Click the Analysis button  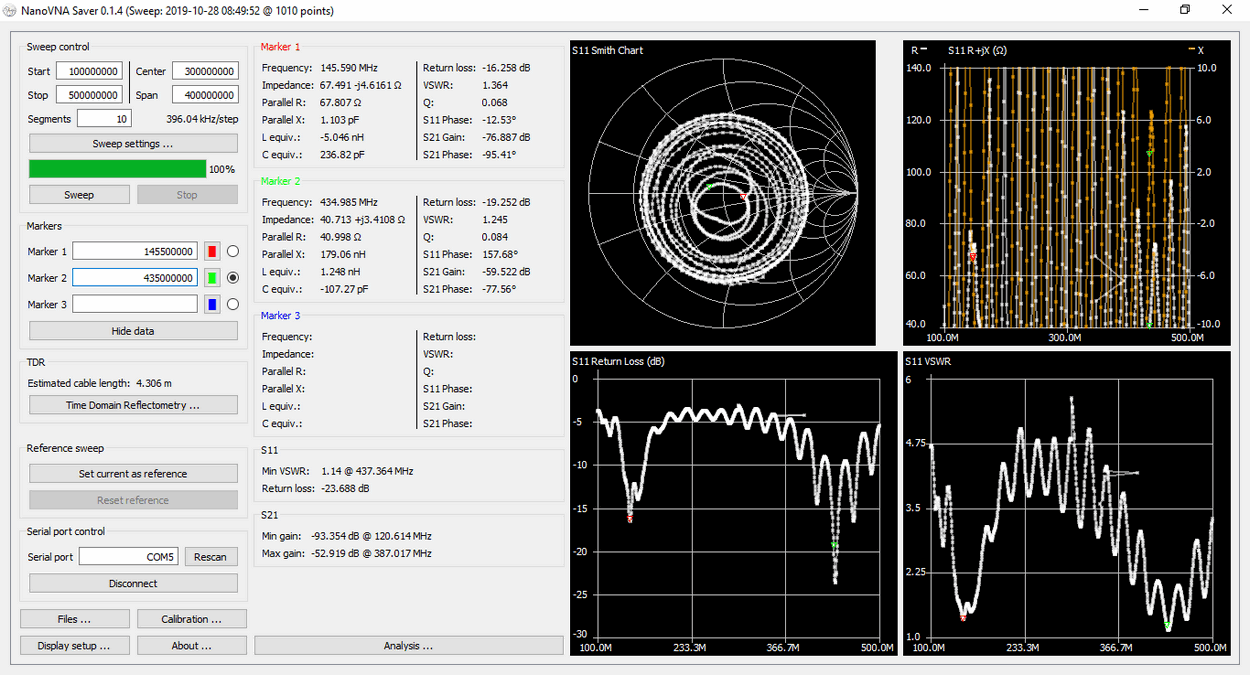(x=408, y=646)
